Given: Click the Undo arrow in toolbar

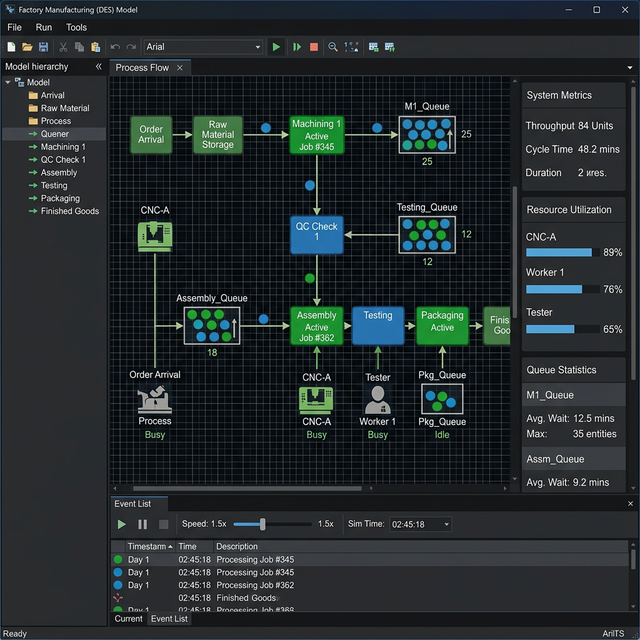Looking at the screenshot, I should 115,47.
